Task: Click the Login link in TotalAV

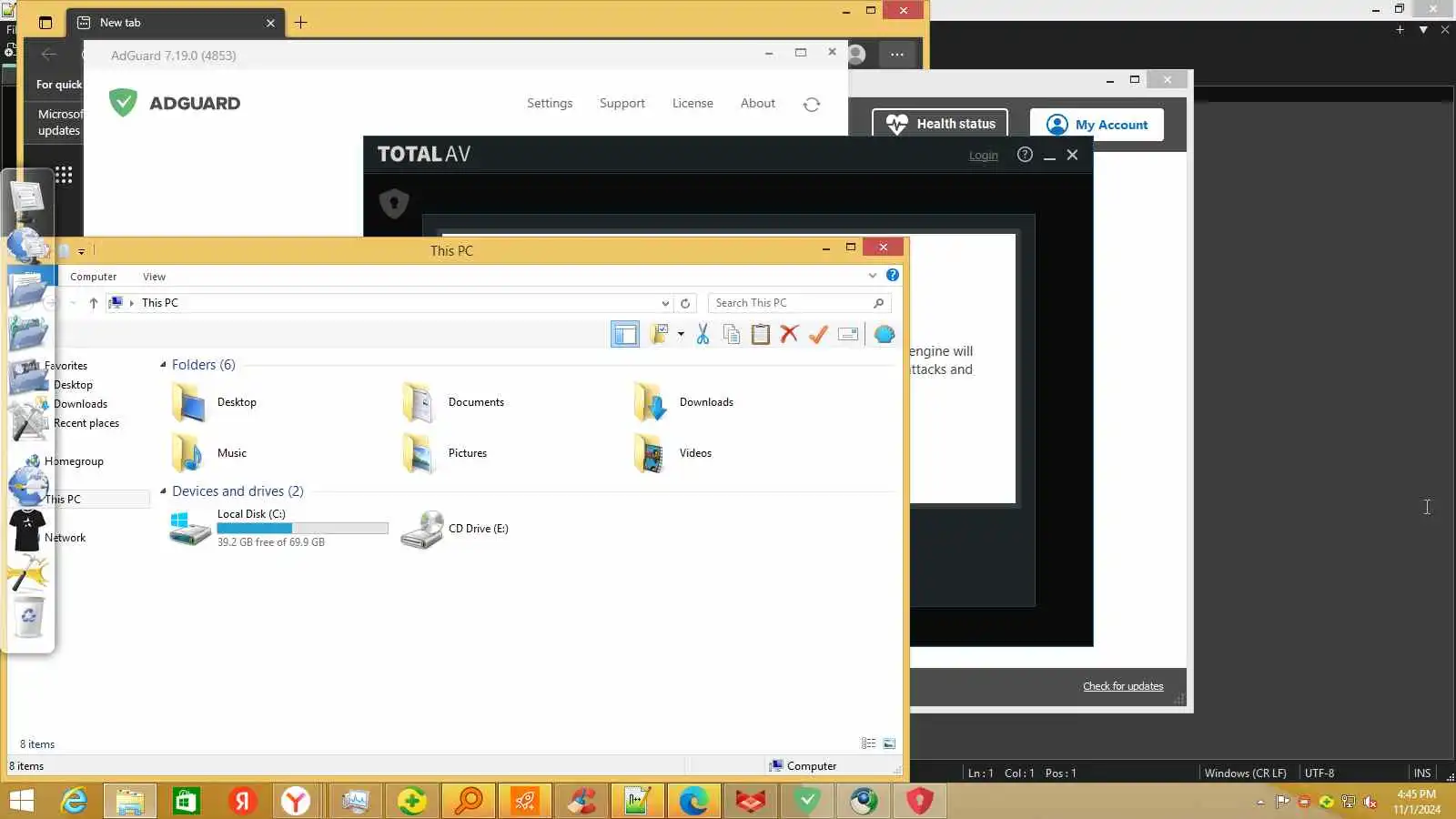Action: pyautogui.click(x=984, y=156)
